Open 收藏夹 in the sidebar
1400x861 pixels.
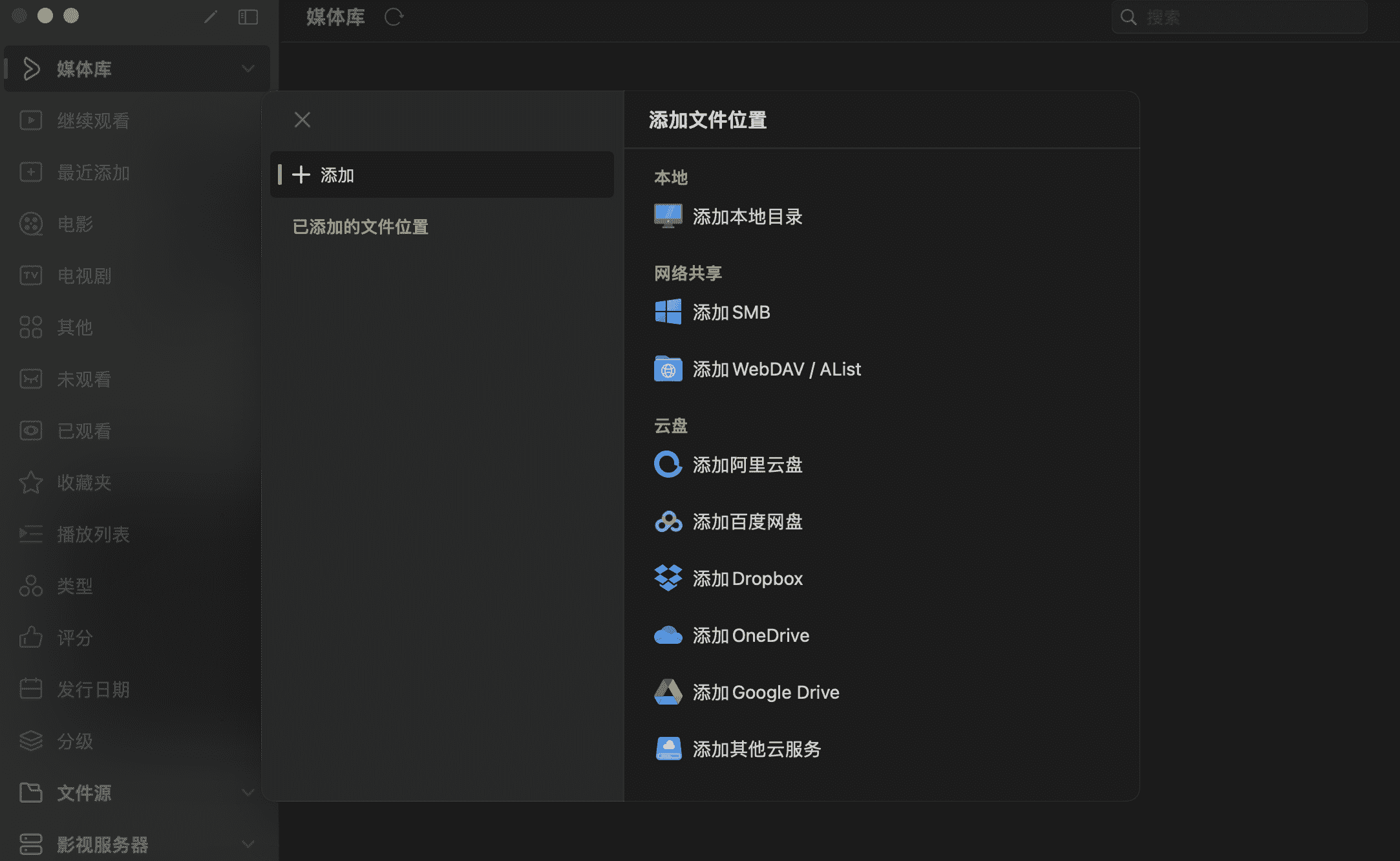coord(84,483)
